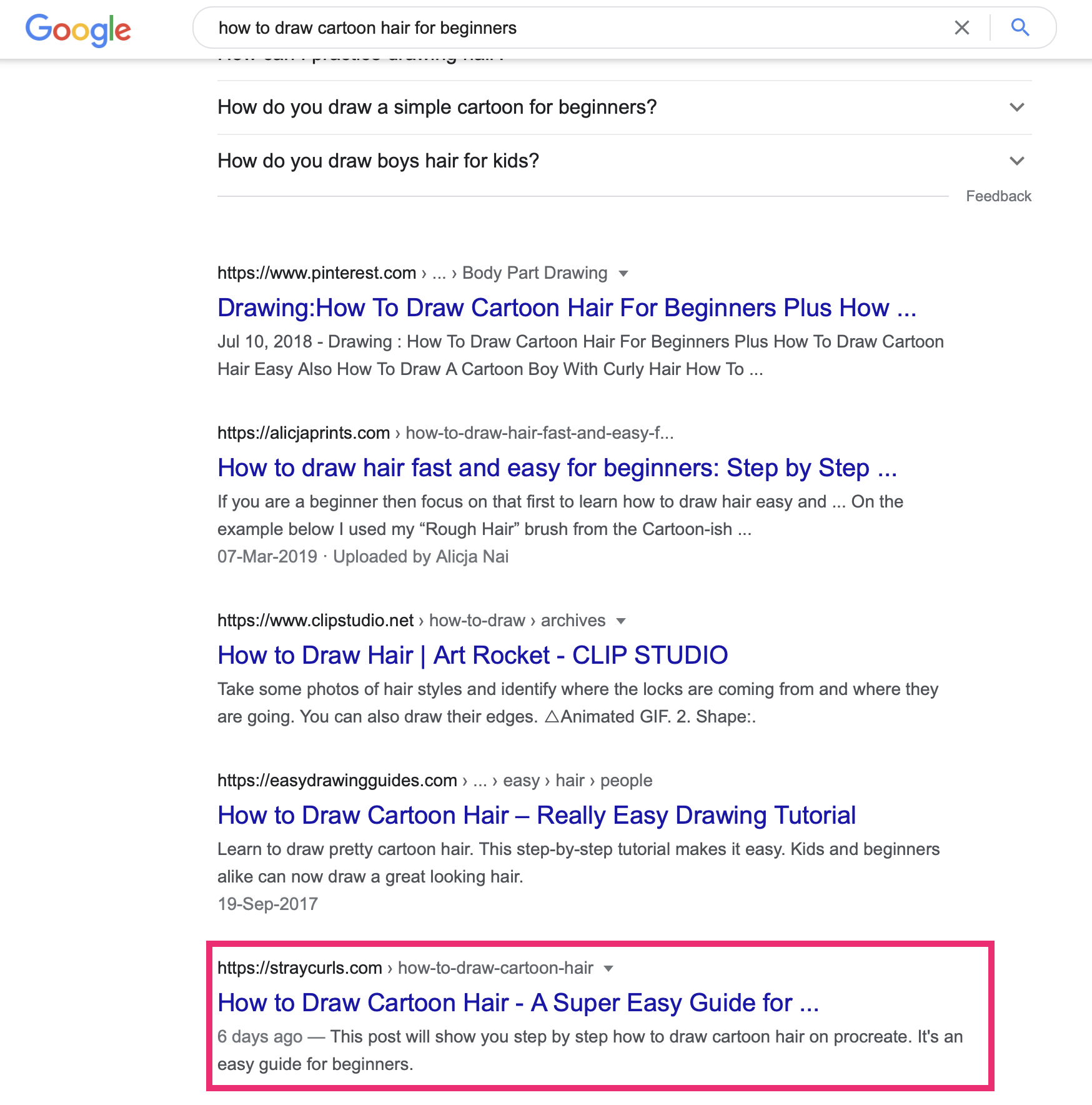
Task: Open 'How to Draw Cartoon Hair – Really Easy Drawing Tutorial'
Action: click(x=537, y=816)
